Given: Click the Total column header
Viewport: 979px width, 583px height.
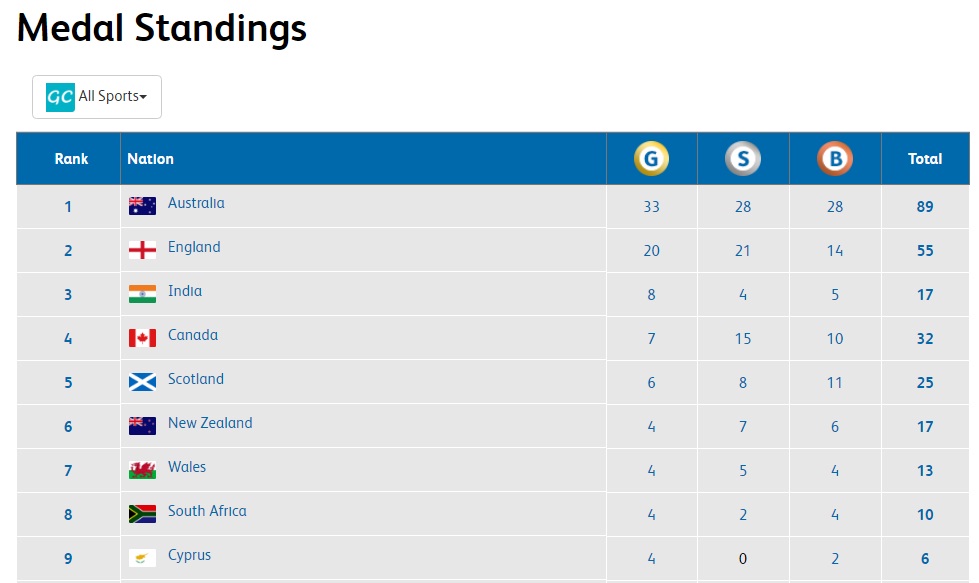Looking at the screenshot, I should [x=925, y=159].
